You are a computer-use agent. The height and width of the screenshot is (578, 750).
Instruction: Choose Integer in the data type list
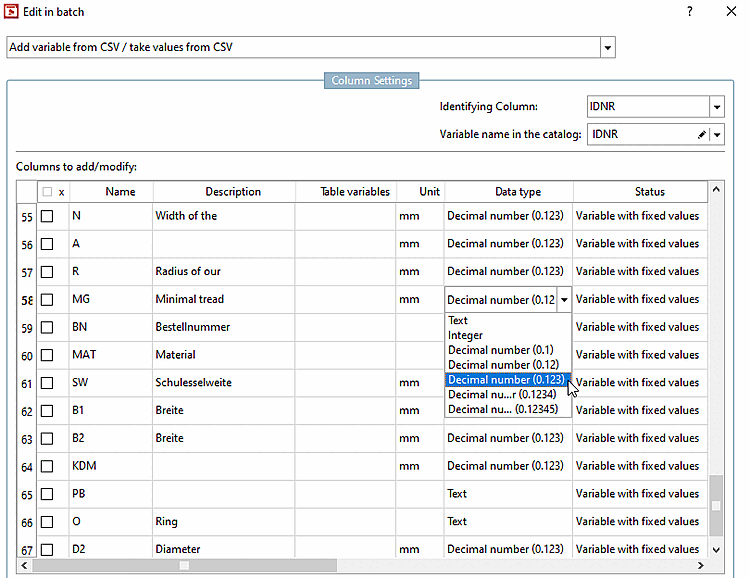(x=466, y=336)
